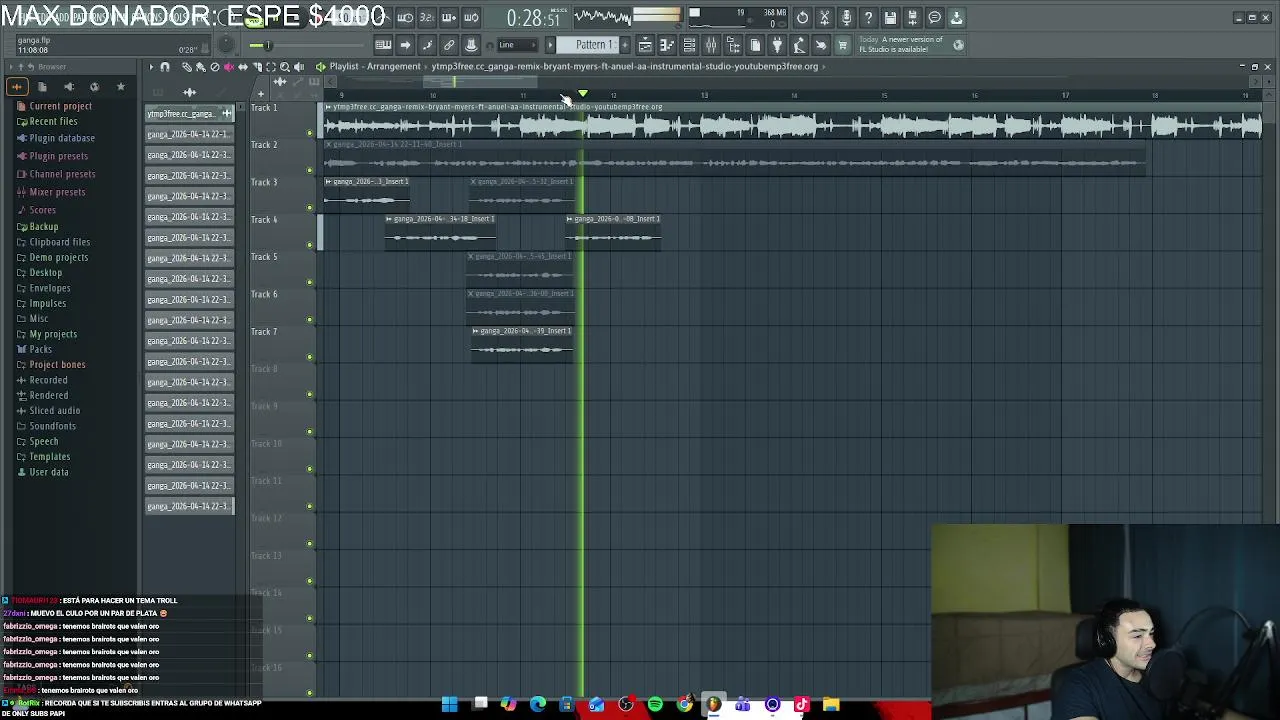Click the save project icon
This screenshot has width=1280, height=720.
890,18
